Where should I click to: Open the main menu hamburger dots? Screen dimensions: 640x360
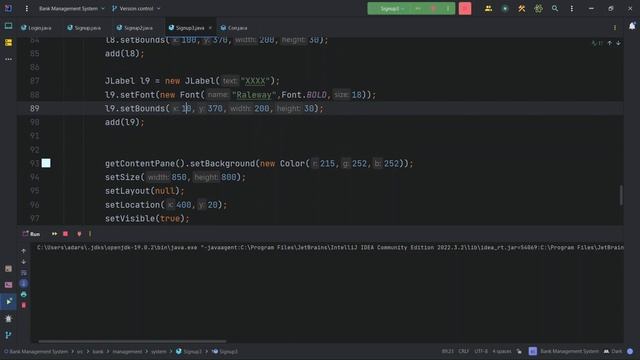click(27, 9)
